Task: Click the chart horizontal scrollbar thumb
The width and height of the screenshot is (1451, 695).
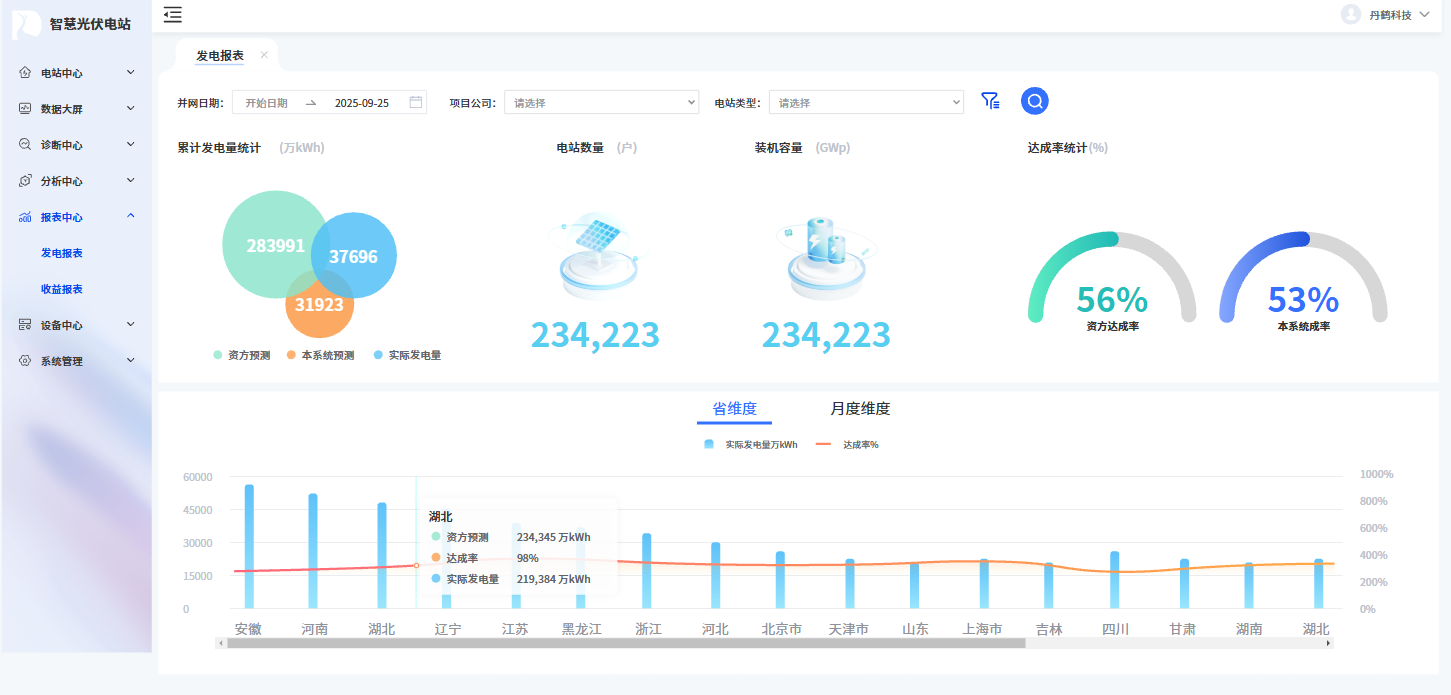Action: pyautogui.click(x=626, y=643)
